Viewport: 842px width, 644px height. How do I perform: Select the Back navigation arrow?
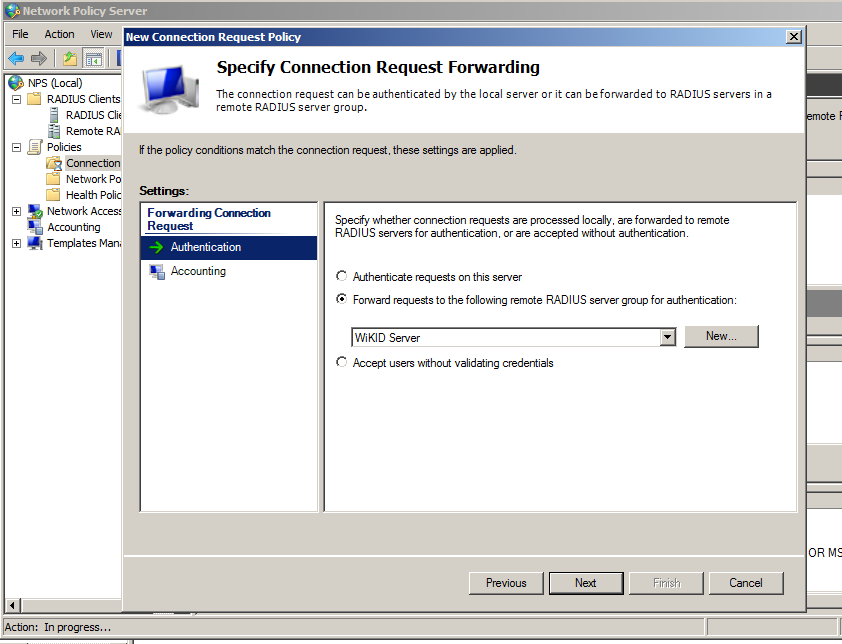click(x=17, y=57)
